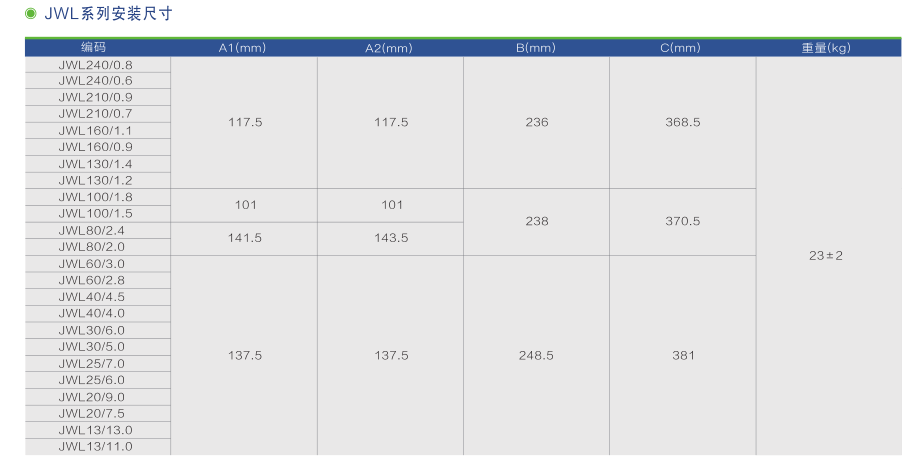Select the 381 value in column C
912x468 pixels.
click(x=683, y=356)
